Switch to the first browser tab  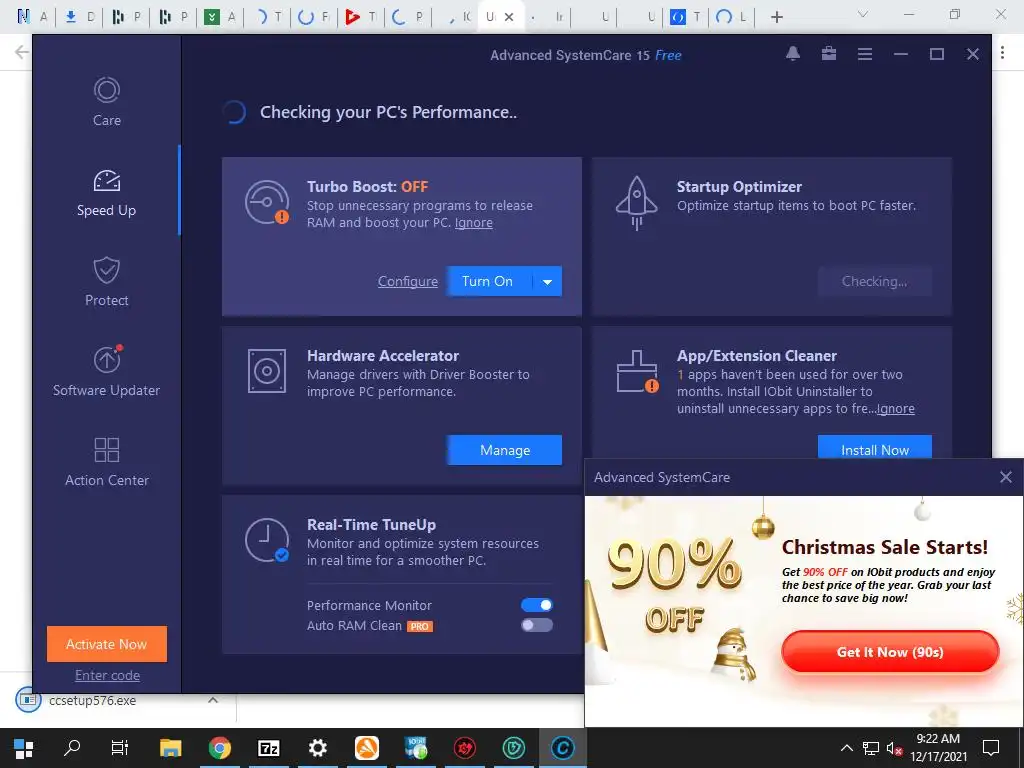click(x=32, y=16)
